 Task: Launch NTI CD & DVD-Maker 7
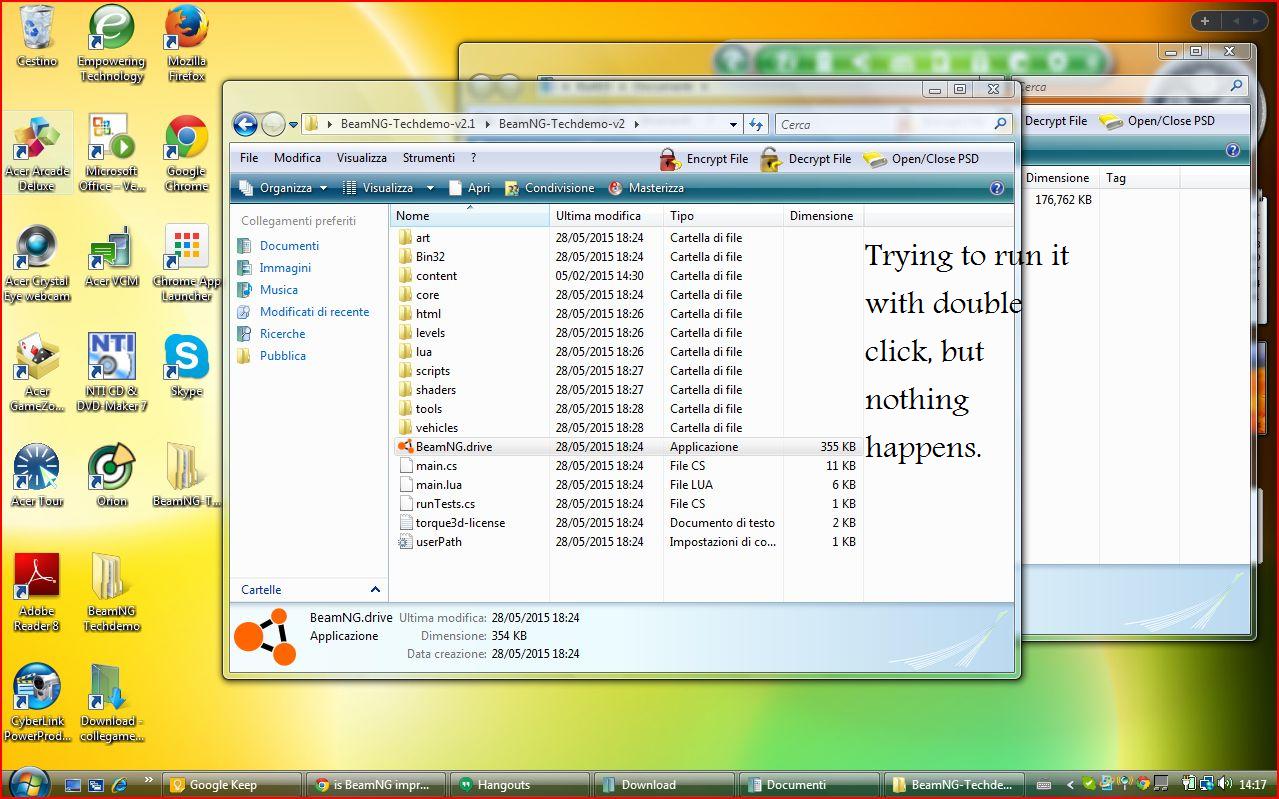click(112, 373)
